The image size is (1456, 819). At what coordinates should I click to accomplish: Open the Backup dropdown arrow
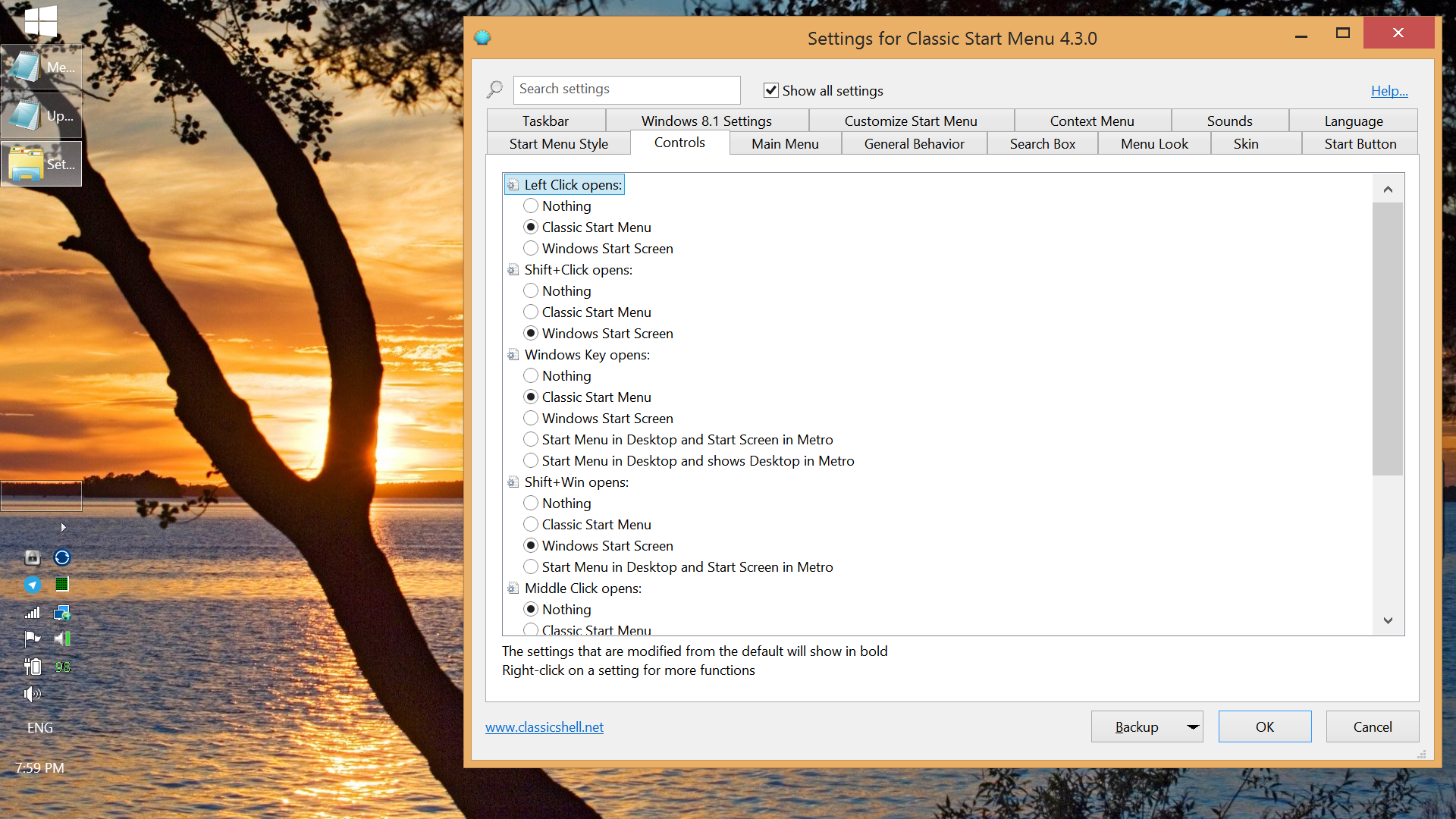point(1192,726)
